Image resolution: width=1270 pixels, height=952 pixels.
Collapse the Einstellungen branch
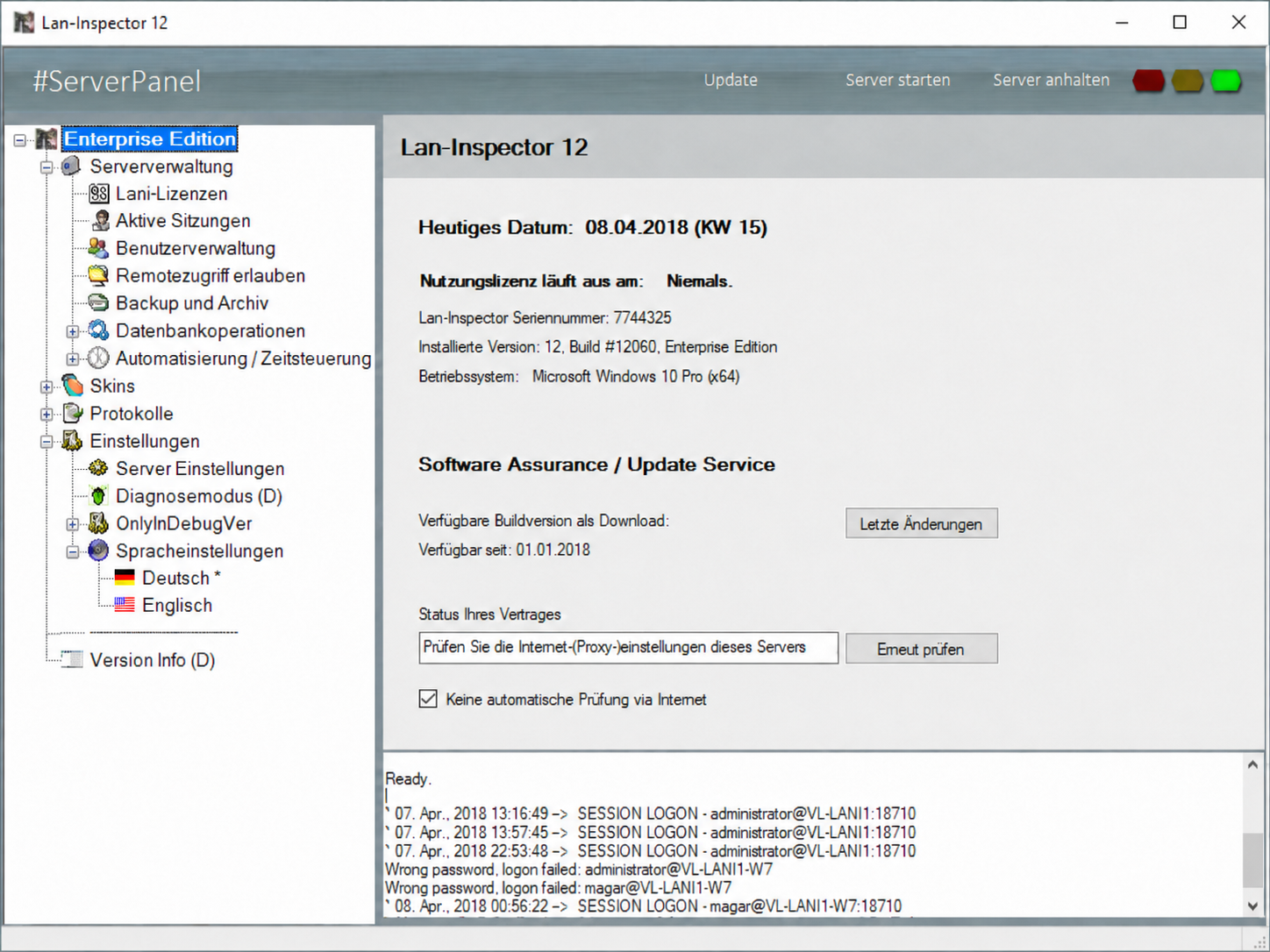(x=46, y=442)
